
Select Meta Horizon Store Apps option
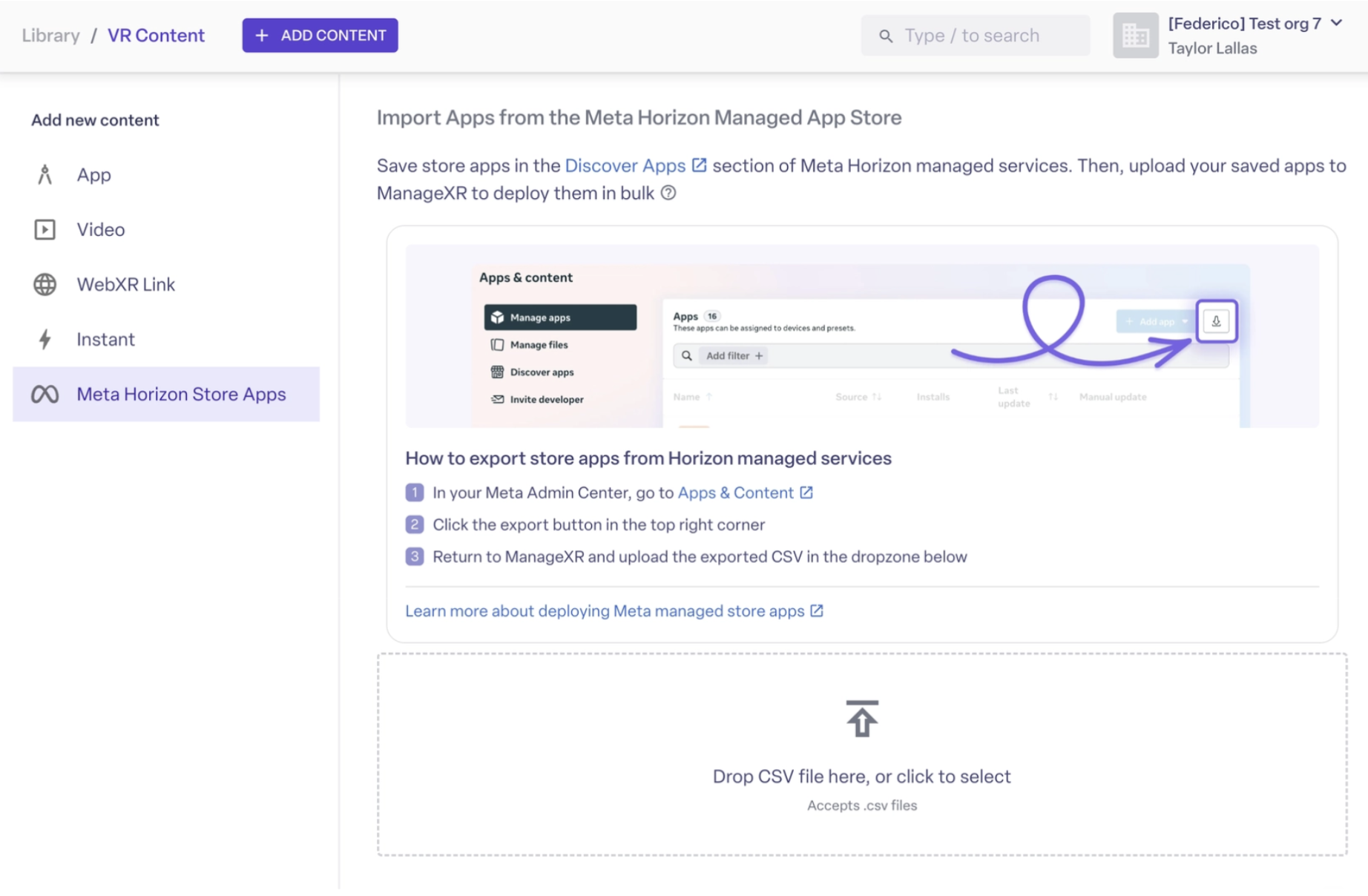click(x=166, y=394)
